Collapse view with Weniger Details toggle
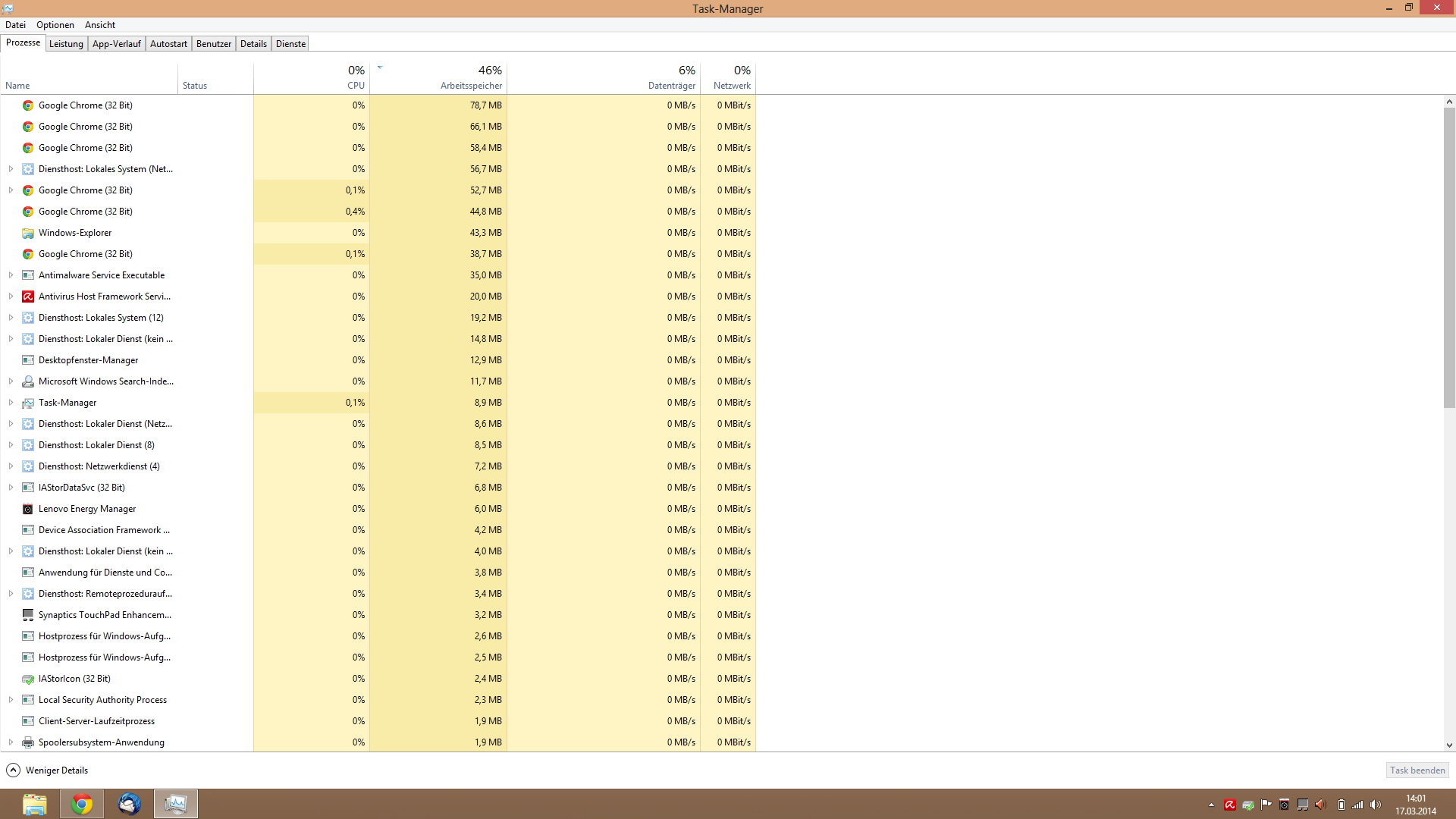The image size is (1456, 819). click(x=47, y=770)
